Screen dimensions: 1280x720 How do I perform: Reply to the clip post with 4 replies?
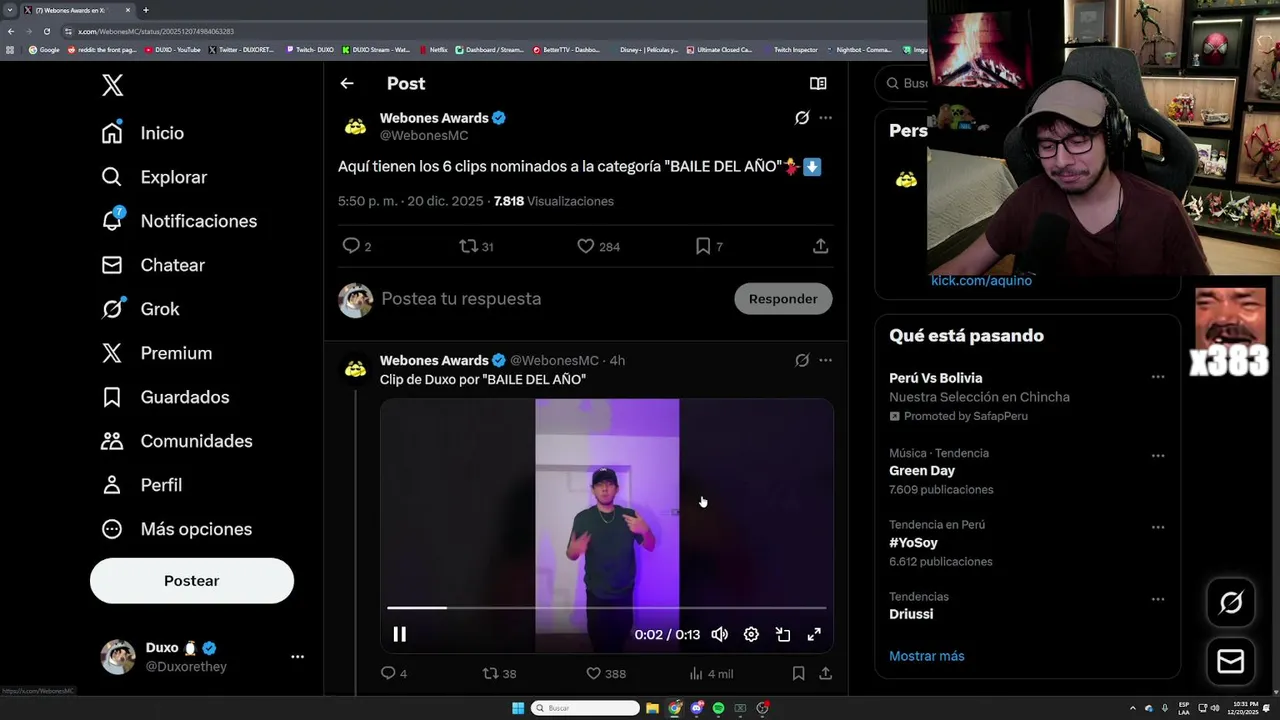point(394,674)
